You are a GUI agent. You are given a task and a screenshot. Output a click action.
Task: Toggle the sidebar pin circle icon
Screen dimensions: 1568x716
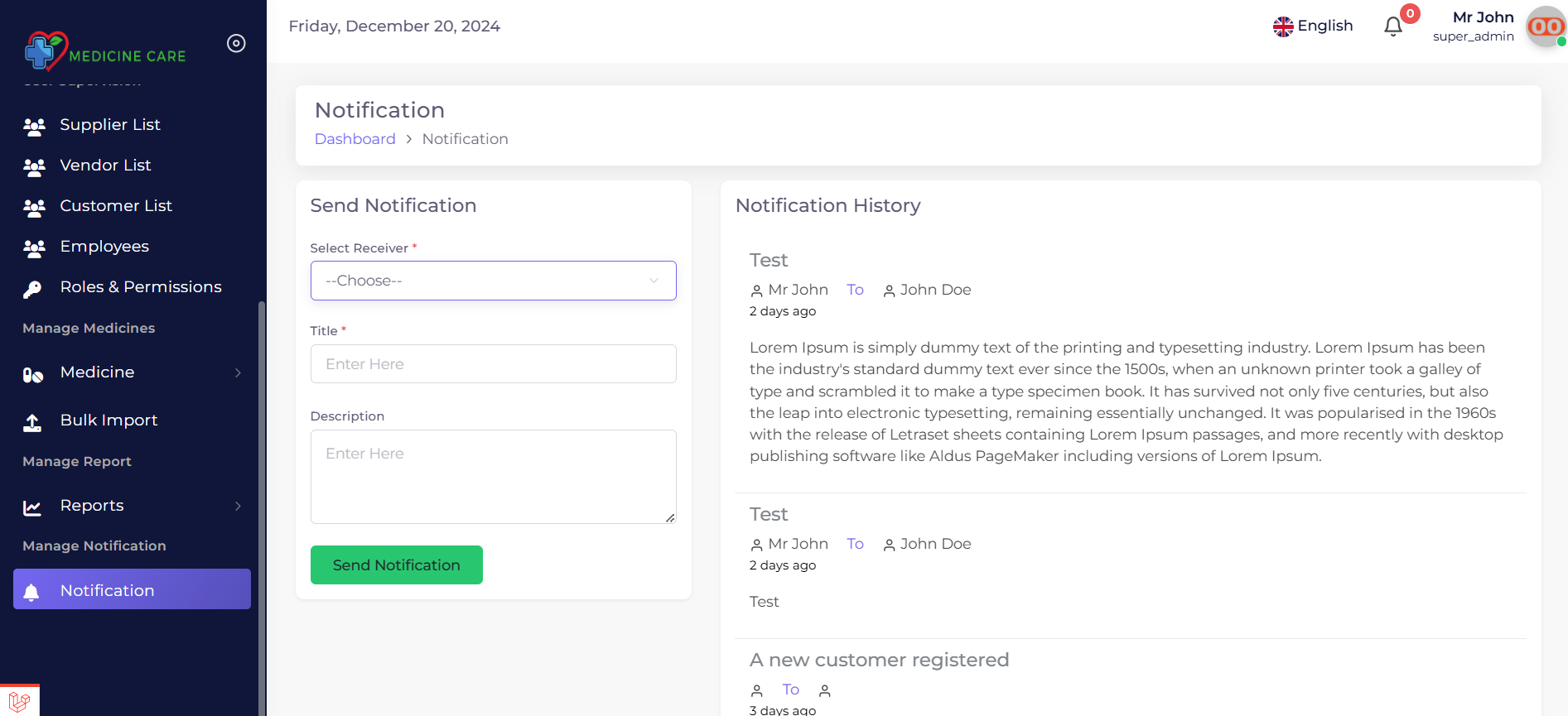pyautogui.click(x=236, y=43)
